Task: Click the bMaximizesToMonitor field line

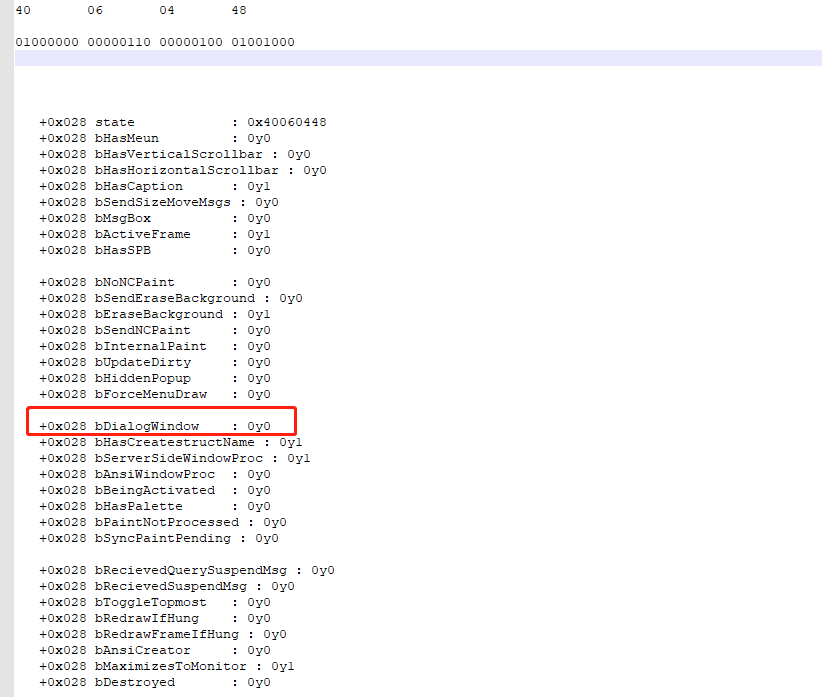Action: 167,667
